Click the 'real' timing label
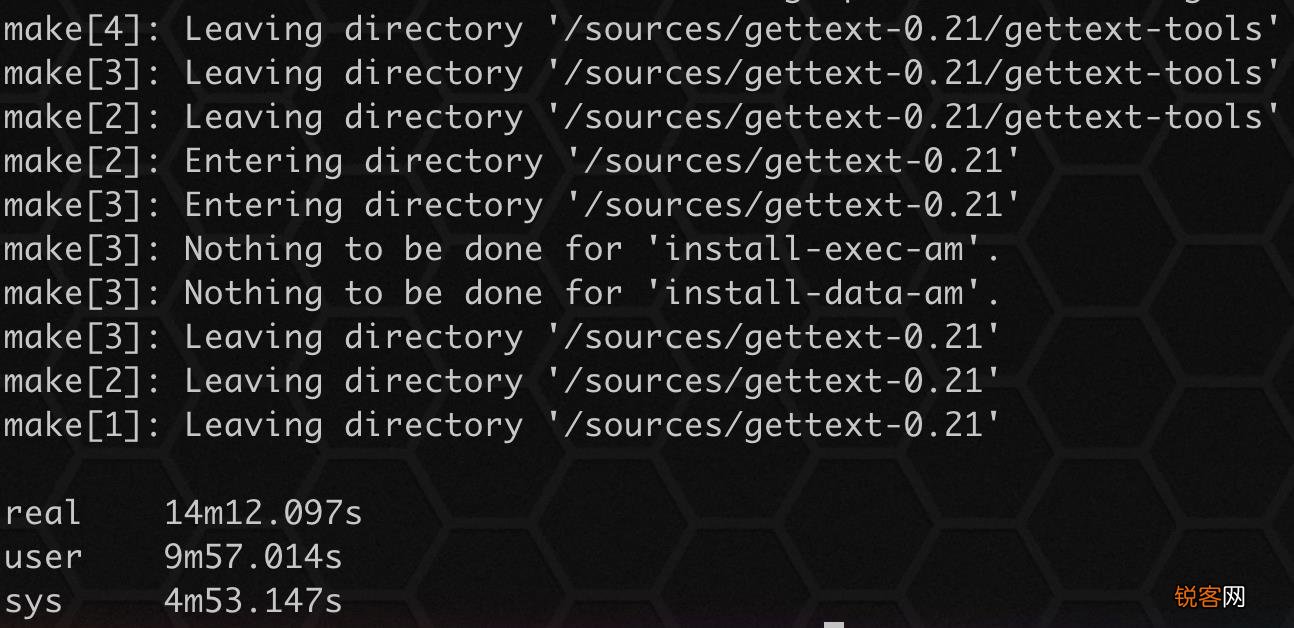The height and width of the screenshot is (628, 1294). (42, 513)
